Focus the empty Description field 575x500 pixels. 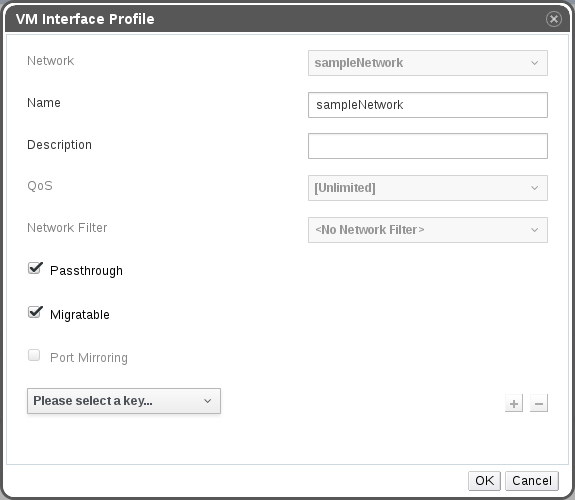(x=428, y=146)
